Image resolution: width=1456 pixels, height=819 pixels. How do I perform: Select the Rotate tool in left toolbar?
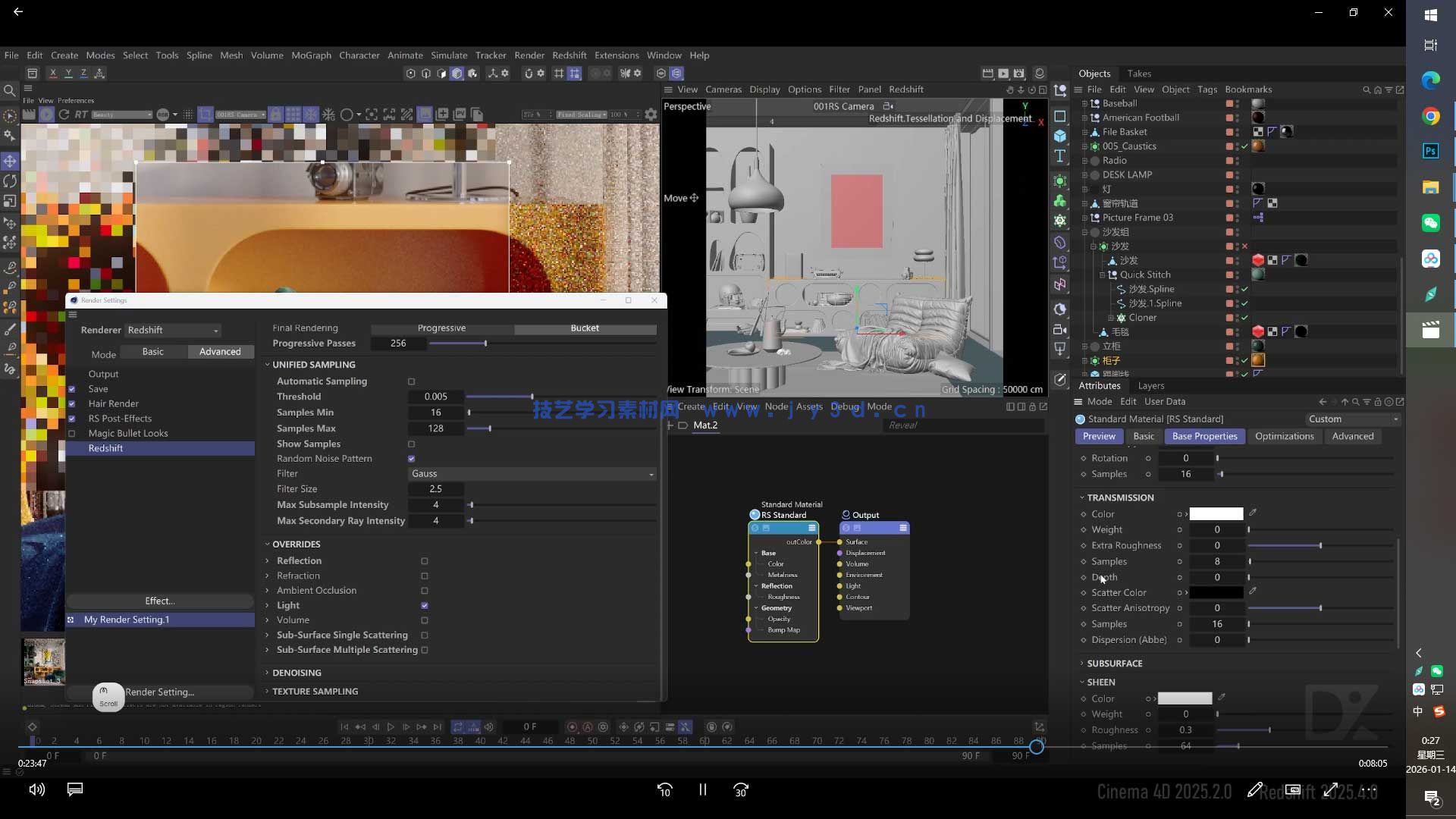point(10,181)
